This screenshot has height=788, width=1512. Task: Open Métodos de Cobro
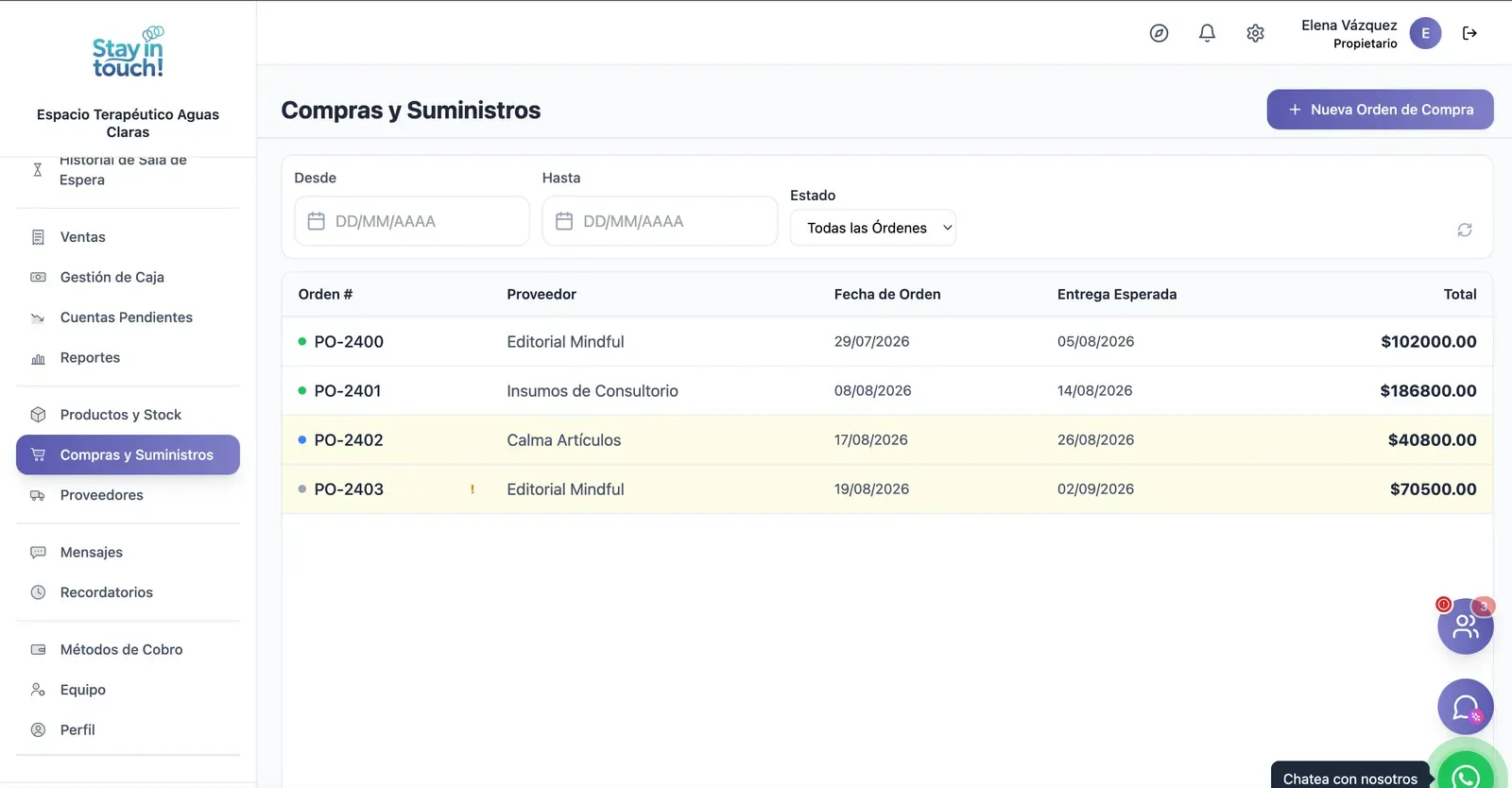tap(128, 649)
